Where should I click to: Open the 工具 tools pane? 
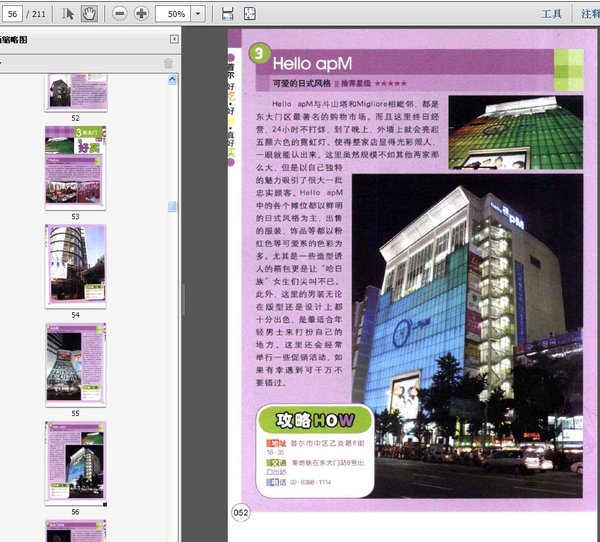click(x=551, y=14)
